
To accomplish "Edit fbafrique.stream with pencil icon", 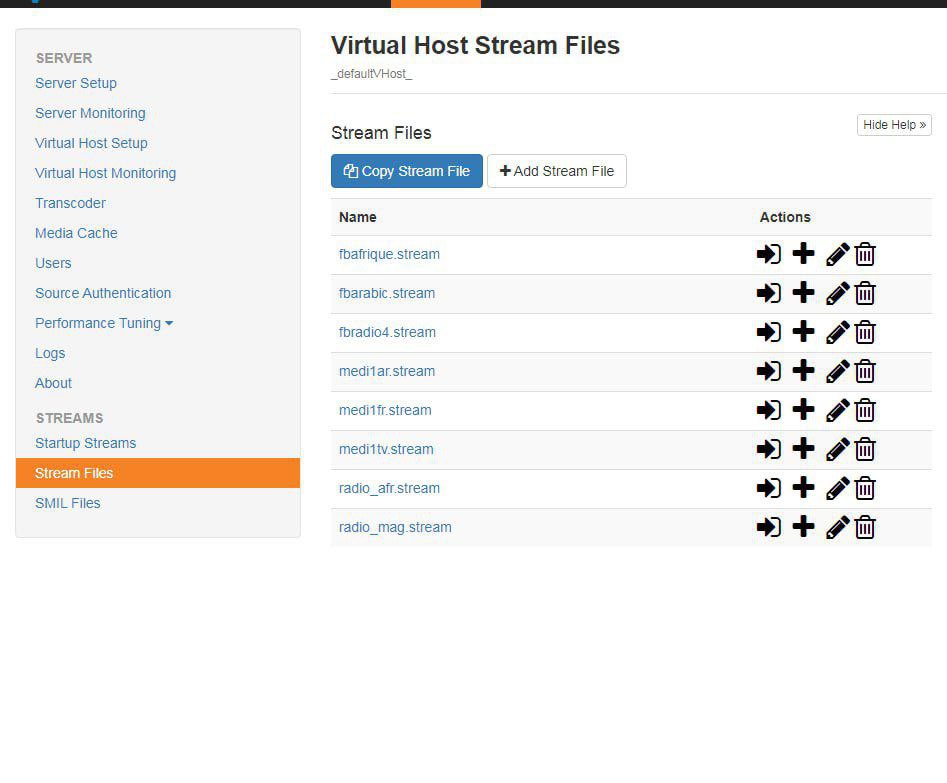I will (x=838, y=254).
